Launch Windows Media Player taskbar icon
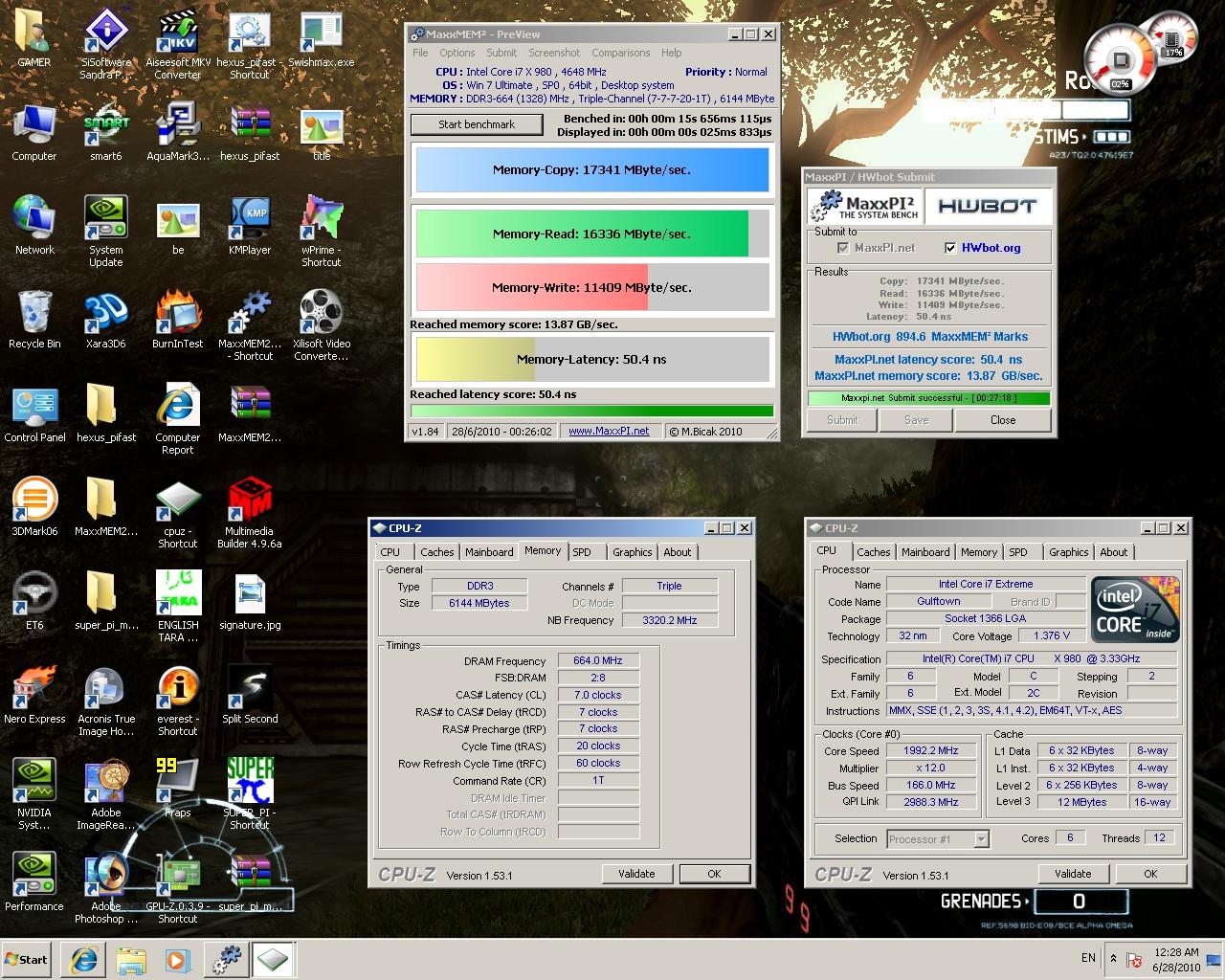The height and width of the screenshot is (980, 1225). pyautogui.click(x=178, y=959)
